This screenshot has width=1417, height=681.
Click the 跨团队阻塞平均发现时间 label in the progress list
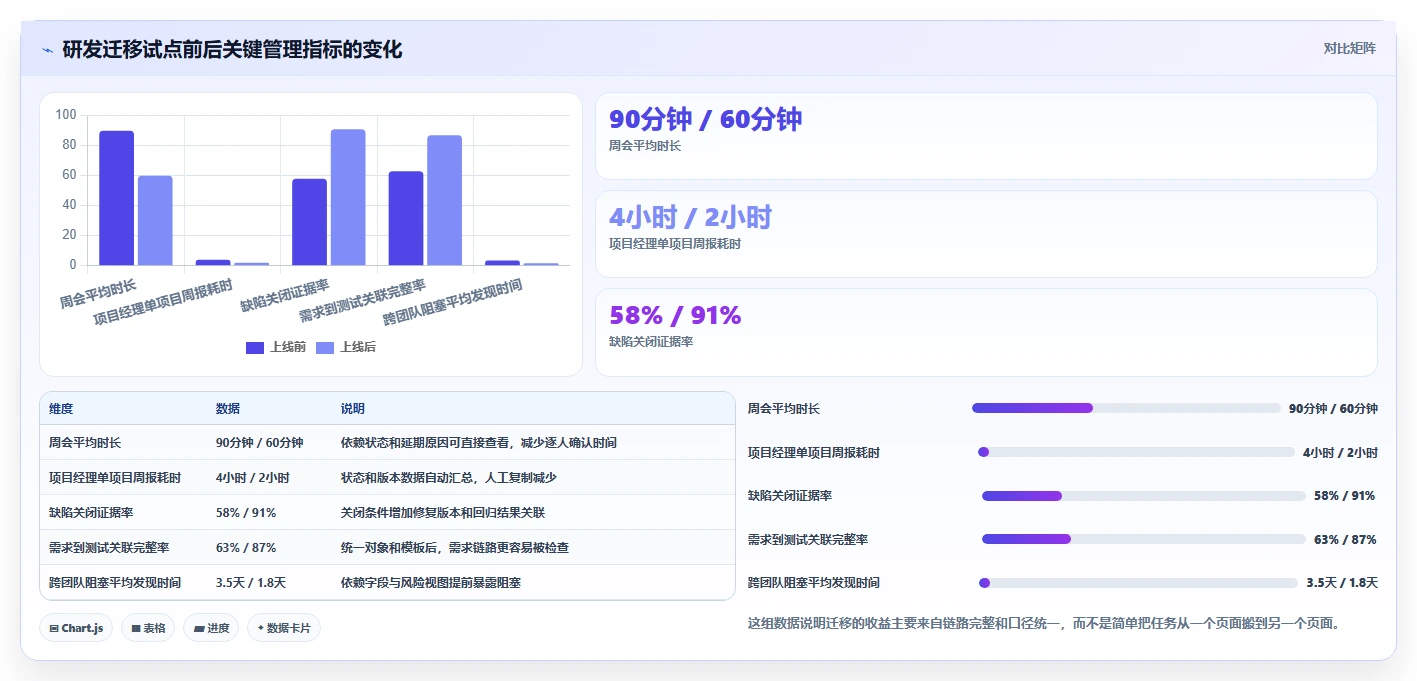point(814,583)
